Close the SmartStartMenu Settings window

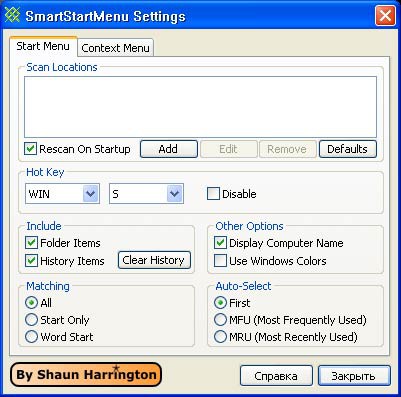[x=385, y=15]
